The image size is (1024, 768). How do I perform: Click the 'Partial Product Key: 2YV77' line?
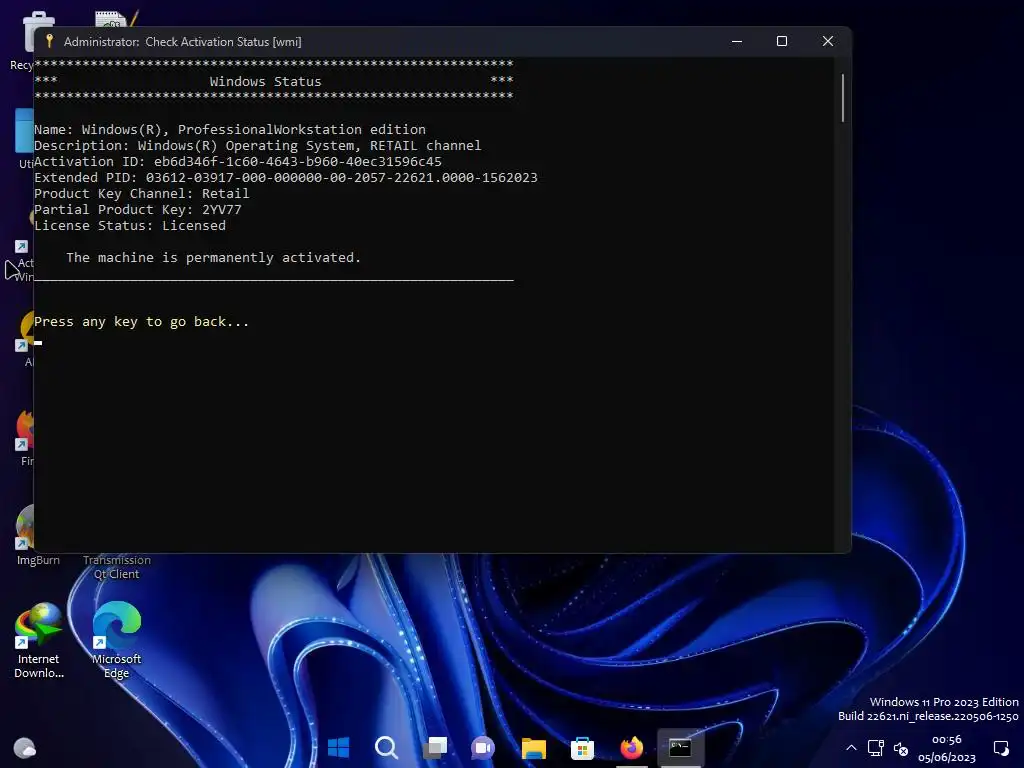point(138,210)
